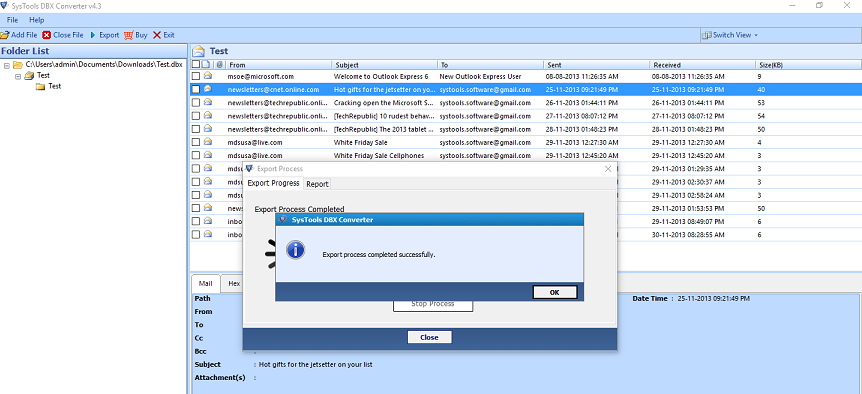This screenshot has width=862, height=394.
Task: Open the Help menu
Action: click(37, 20)
